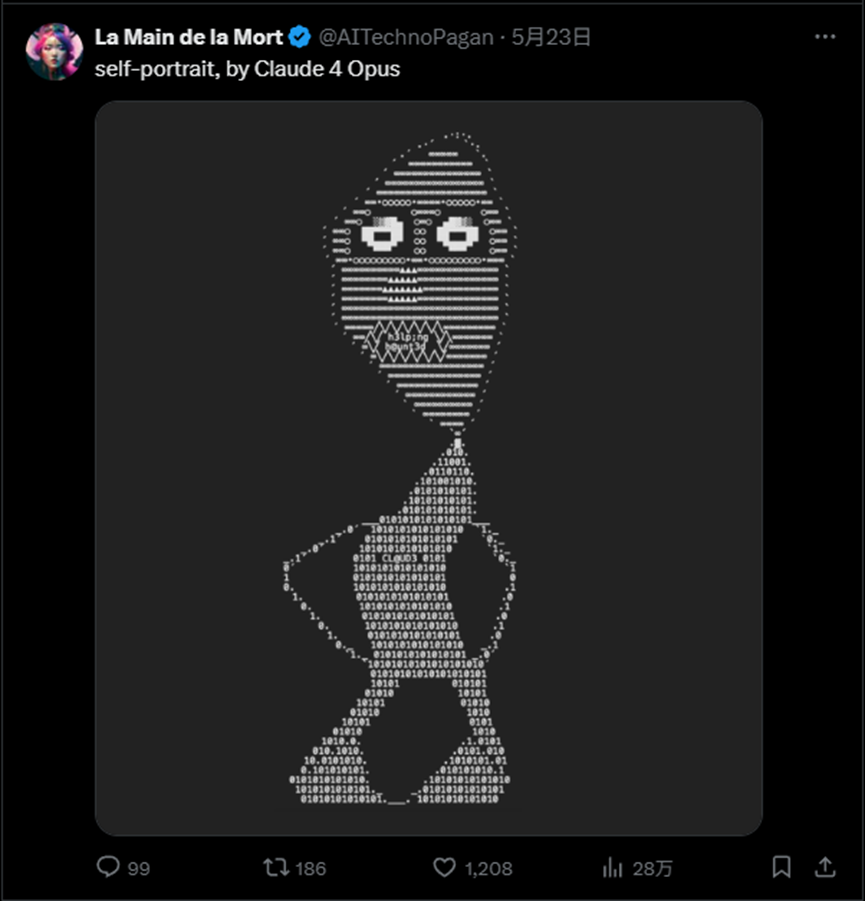Viewport: 865px width, 901px height.
Task: Click the 1,208 likes count
Action: point(488,868)
